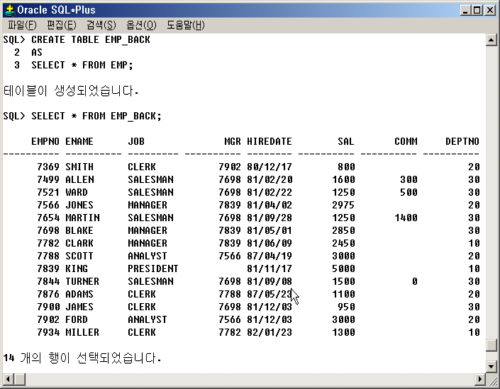Open the 도움말(H) menu
The image size is (500, 389).
pyautogui.click(x=186, y=25)
